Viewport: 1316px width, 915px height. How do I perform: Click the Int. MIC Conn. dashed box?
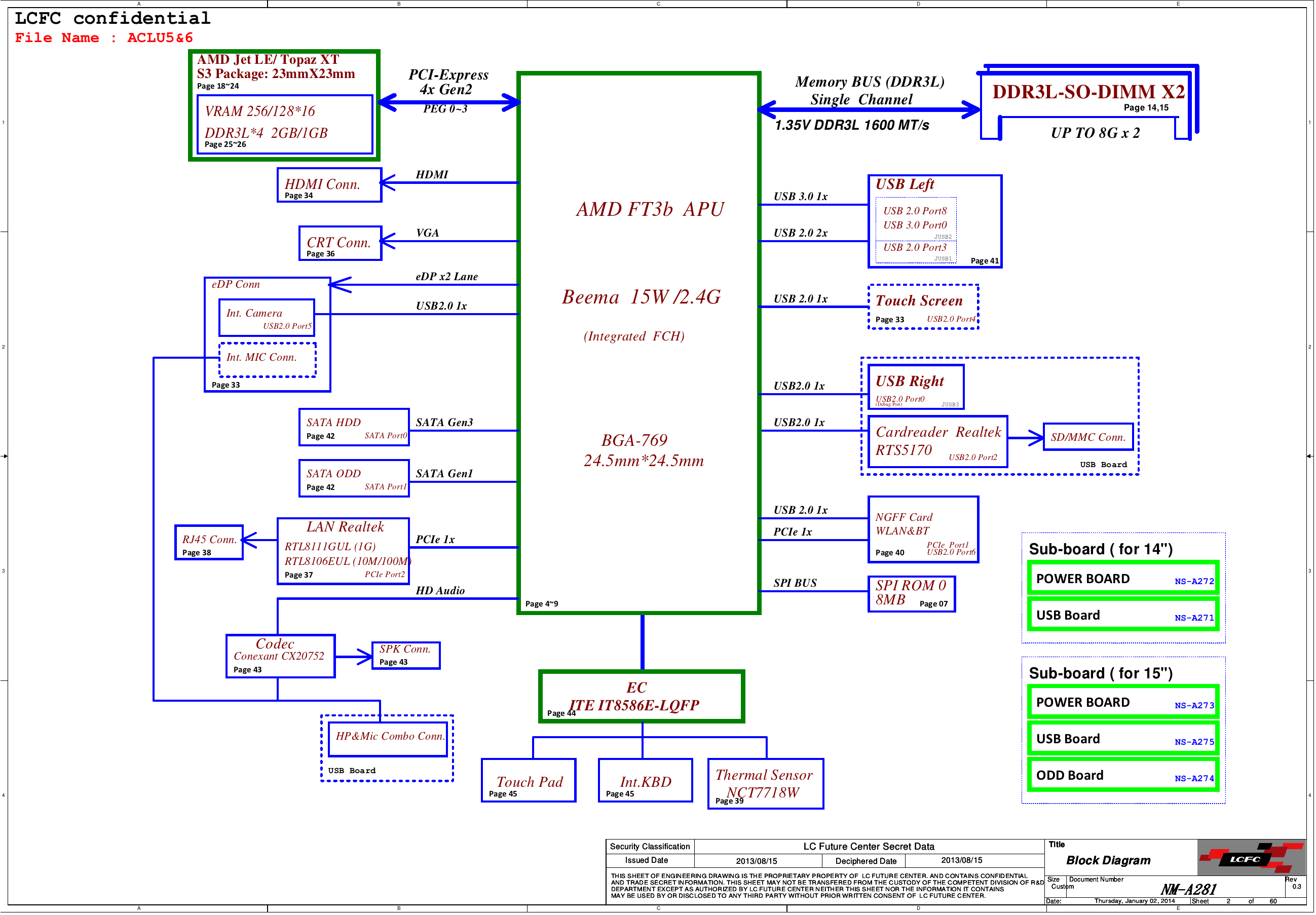[268, 360]
